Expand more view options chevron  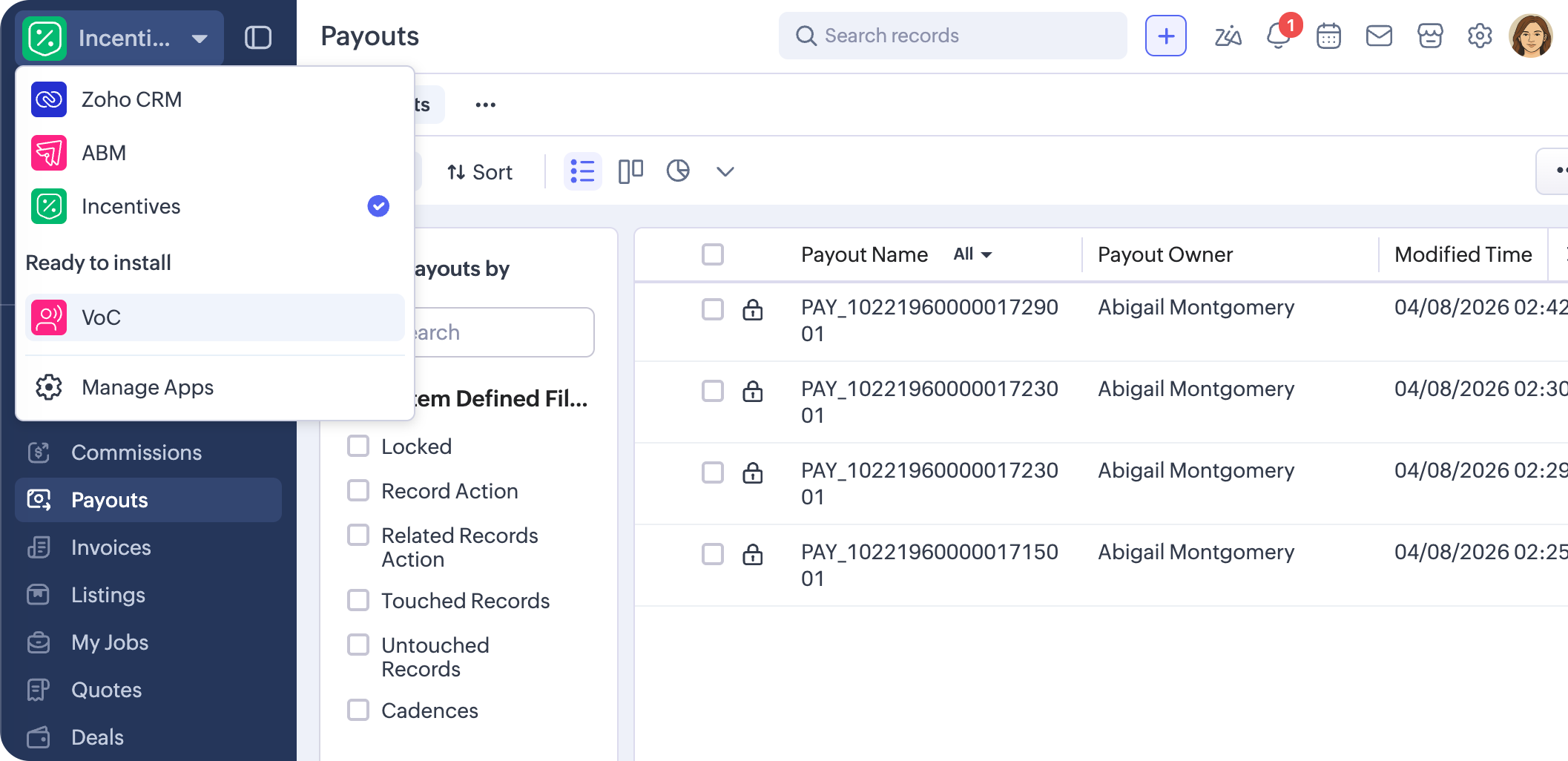click(725, 172)
